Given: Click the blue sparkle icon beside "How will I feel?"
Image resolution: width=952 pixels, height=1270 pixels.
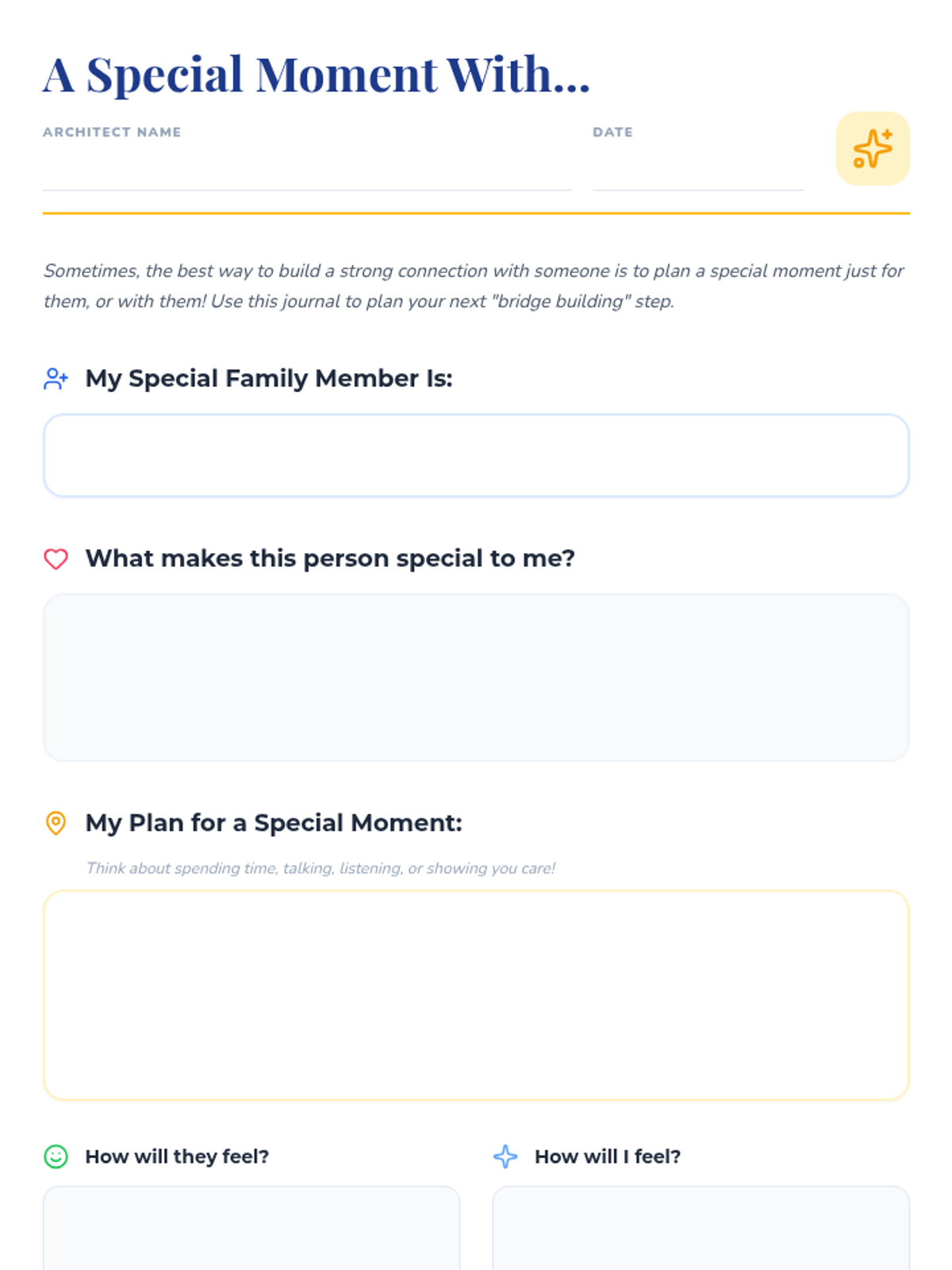Looking at the screenshot, I should point(505,1156).
